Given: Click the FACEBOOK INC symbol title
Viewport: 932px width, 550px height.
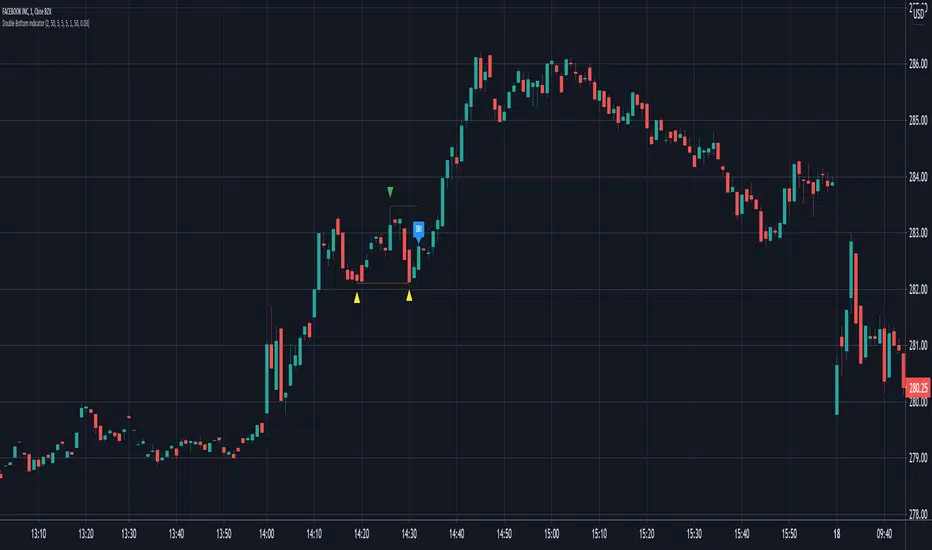Looking at the screenshot, I should pos(27,11).
